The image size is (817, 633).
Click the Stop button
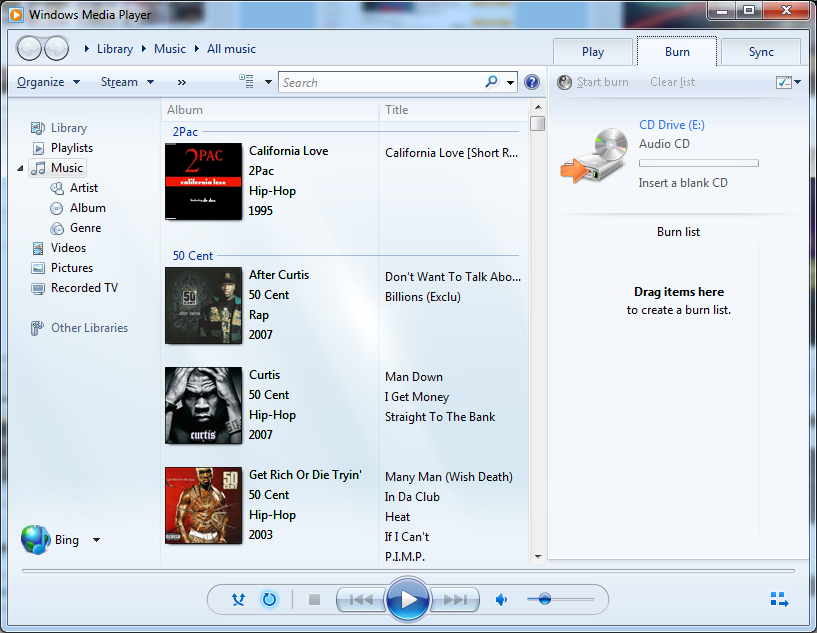point(314,600)
